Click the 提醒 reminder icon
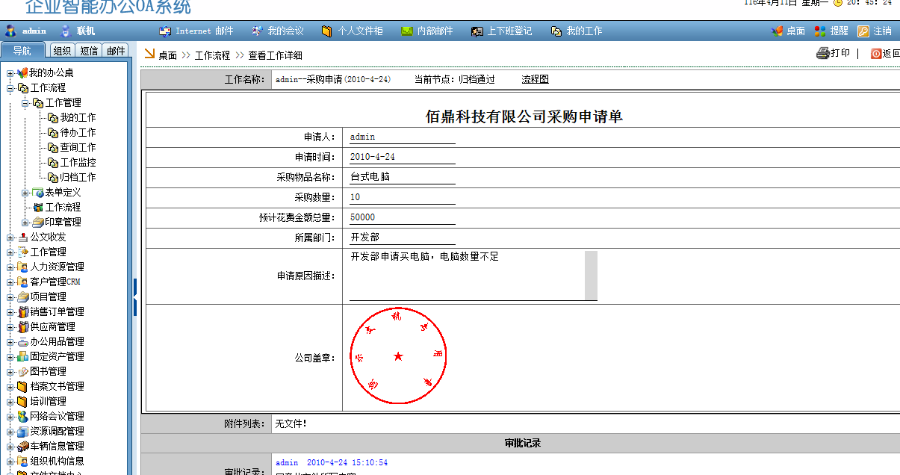The image size is (900, 475). tap(820, 31)
